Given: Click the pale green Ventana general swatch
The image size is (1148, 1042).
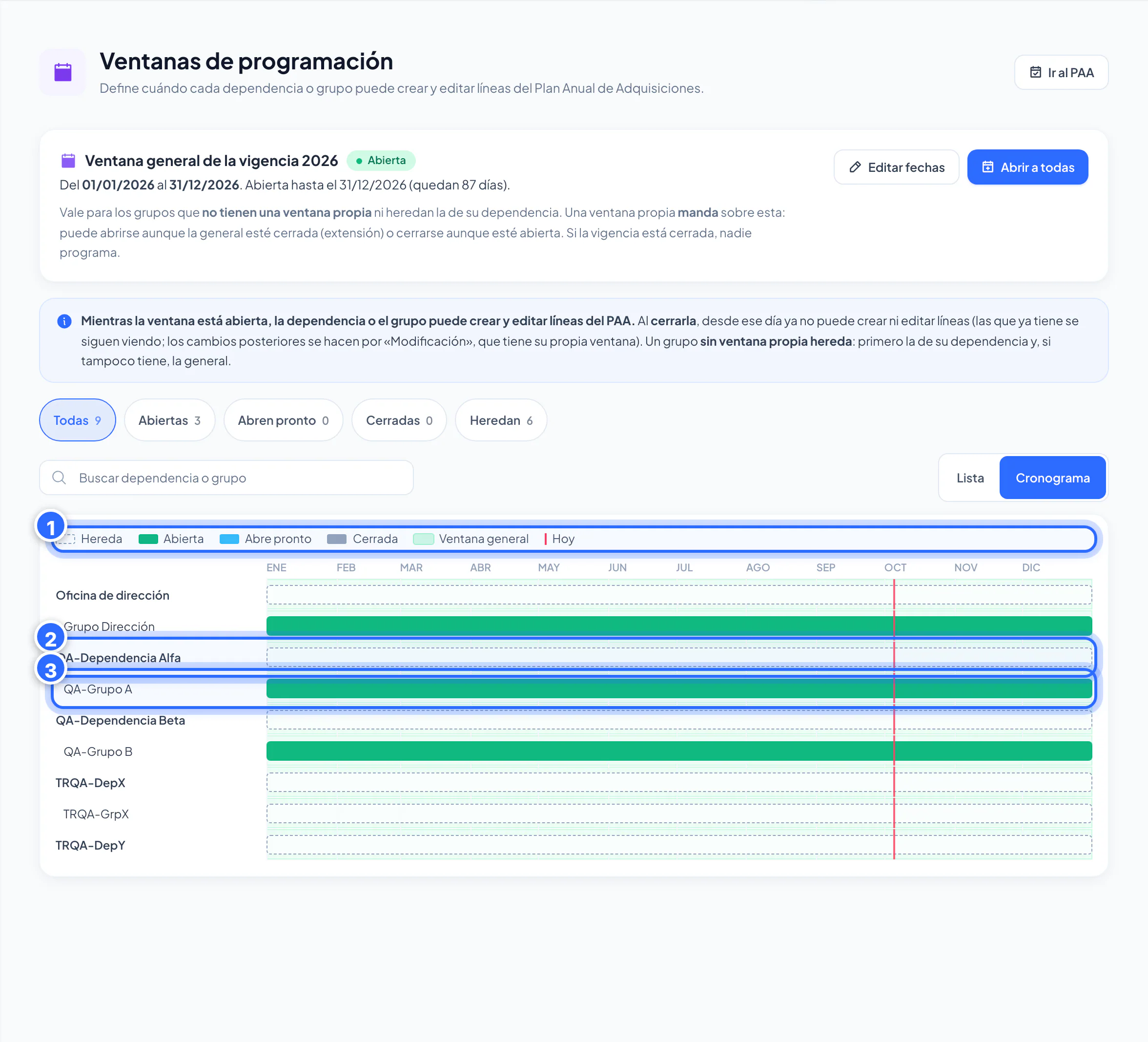Looking at the screenshot, I should click(423, 540).
